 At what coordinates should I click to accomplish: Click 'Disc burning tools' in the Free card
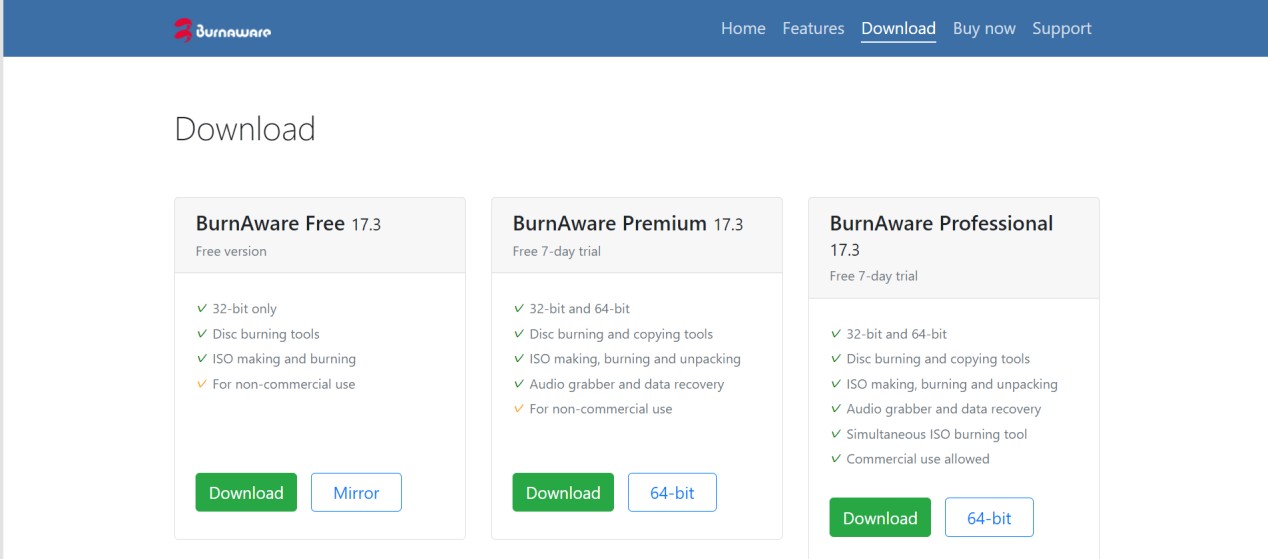266,334
